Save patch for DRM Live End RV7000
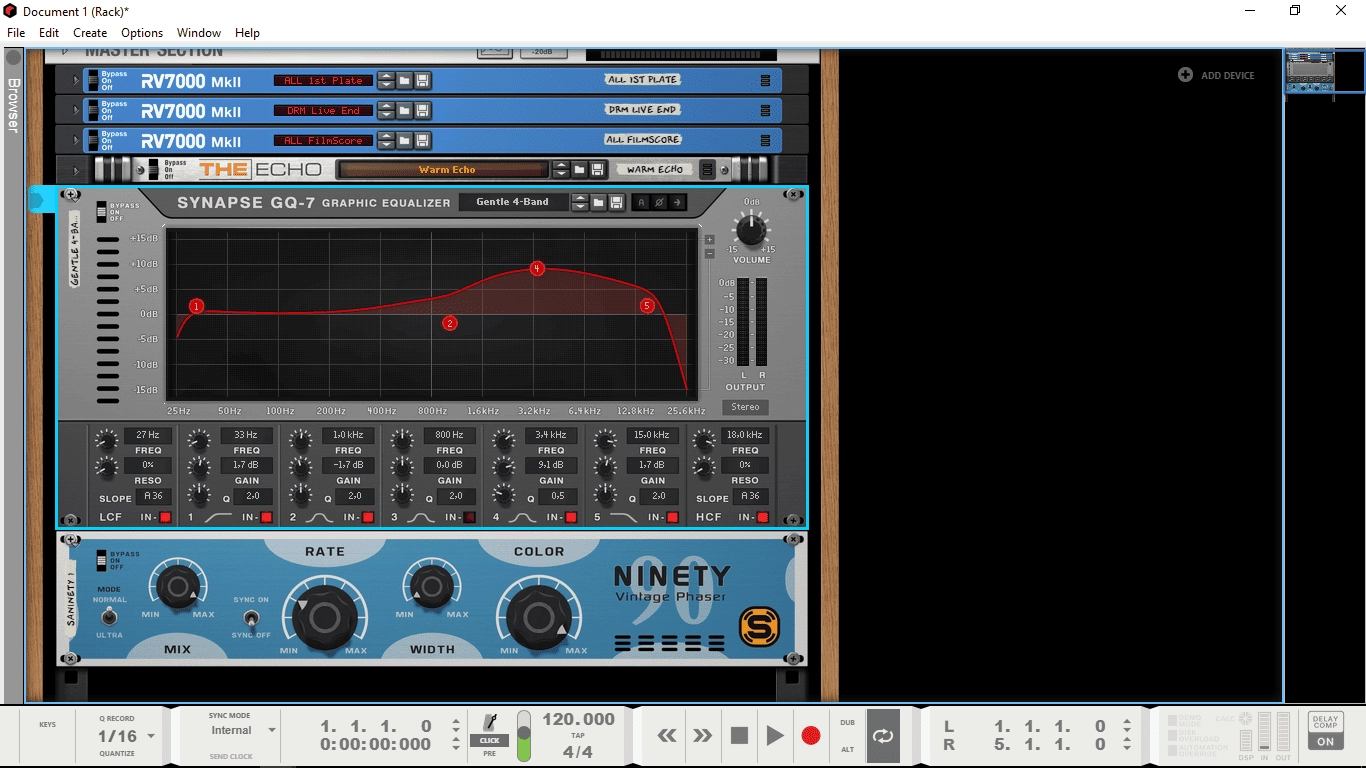Viewport: 1366px width, 768px height. point(422,111)
